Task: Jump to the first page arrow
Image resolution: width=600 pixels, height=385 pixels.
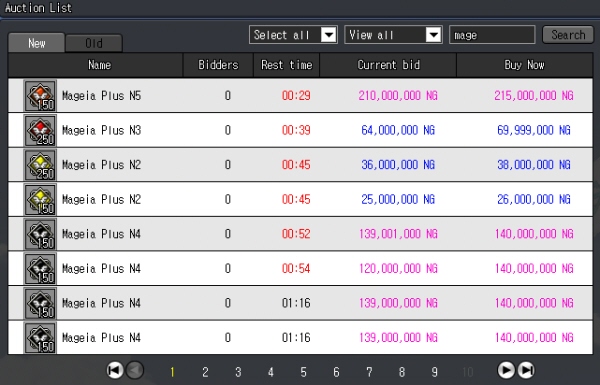Action: click(114, 370)
